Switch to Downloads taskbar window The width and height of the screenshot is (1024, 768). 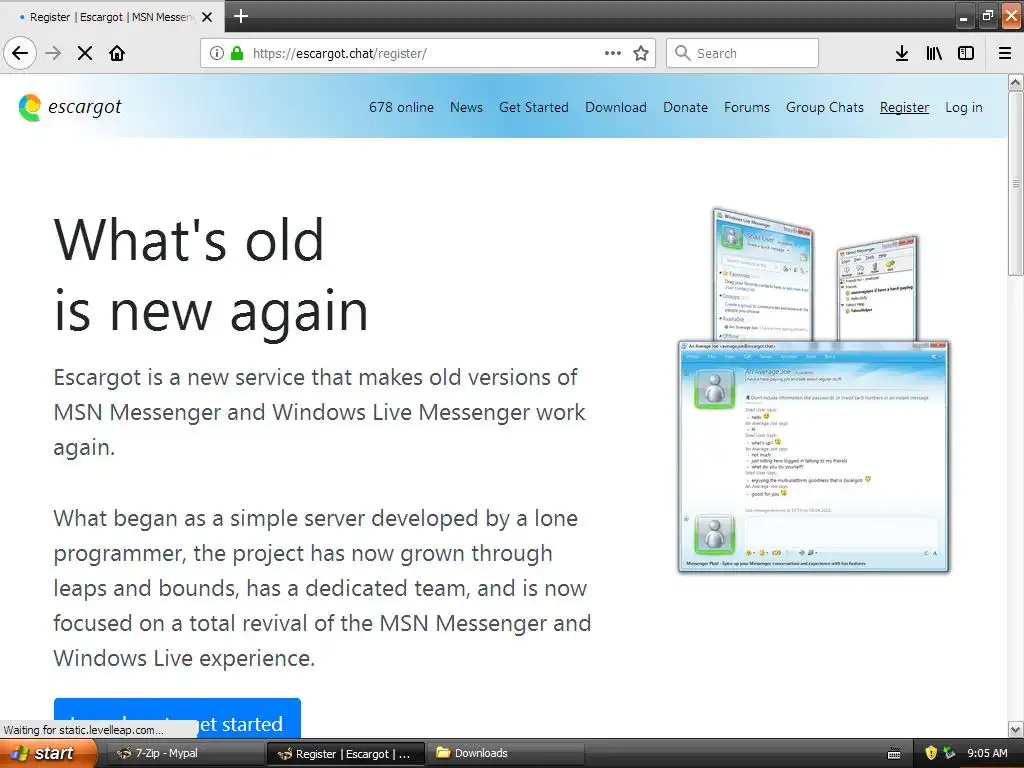[x=504, y=753]
